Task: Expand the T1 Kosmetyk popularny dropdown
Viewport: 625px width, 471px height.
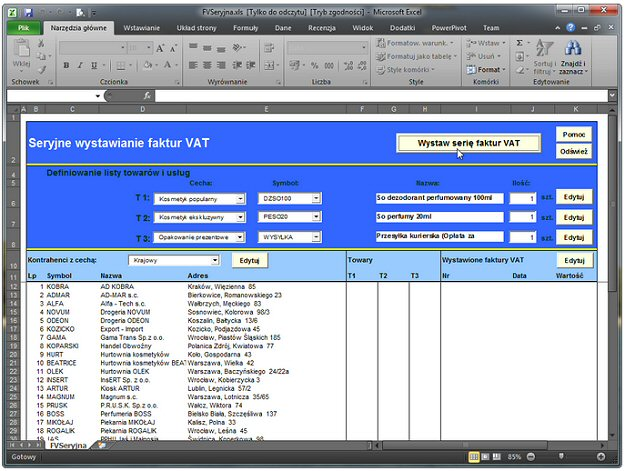Action: tap(240, 199)
